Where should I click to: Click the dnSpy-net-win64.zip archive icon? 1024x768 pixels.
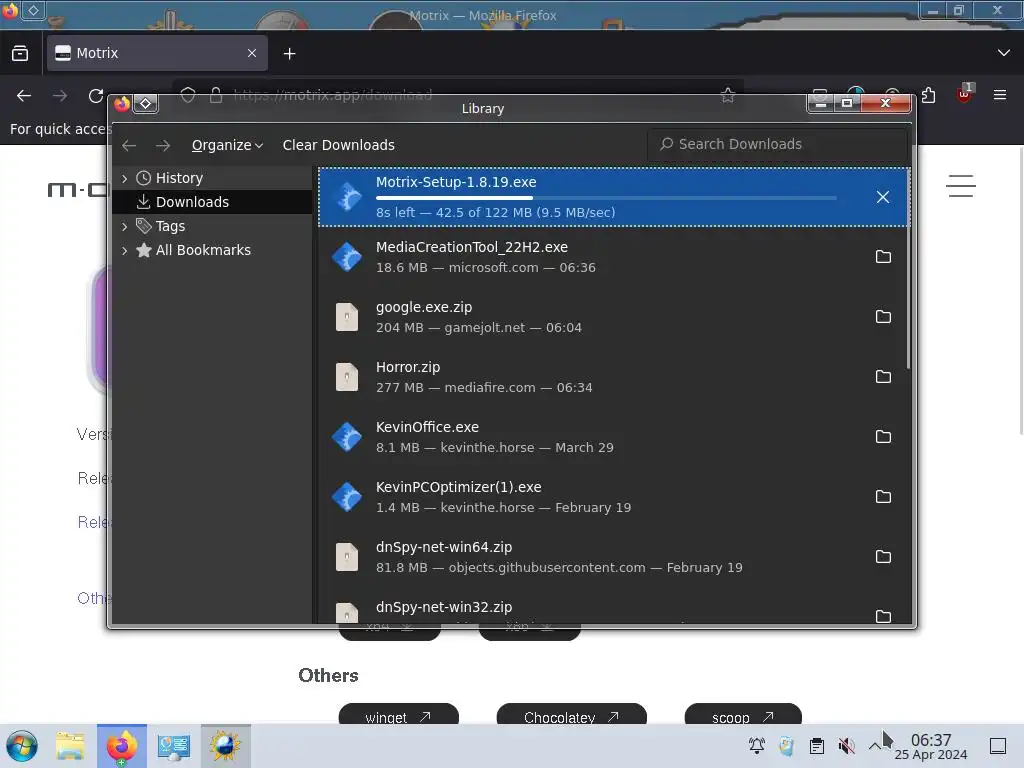[x=347, y=557]
